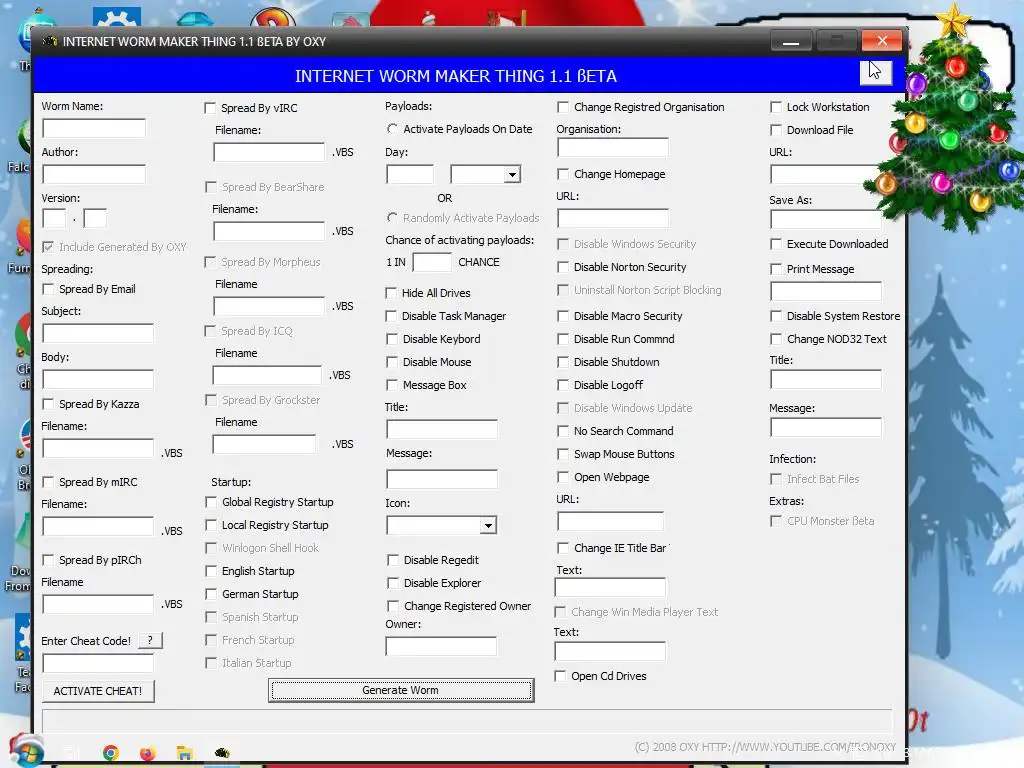
Task: Enable Change Homepage checkbox
Action: (562, 174)
